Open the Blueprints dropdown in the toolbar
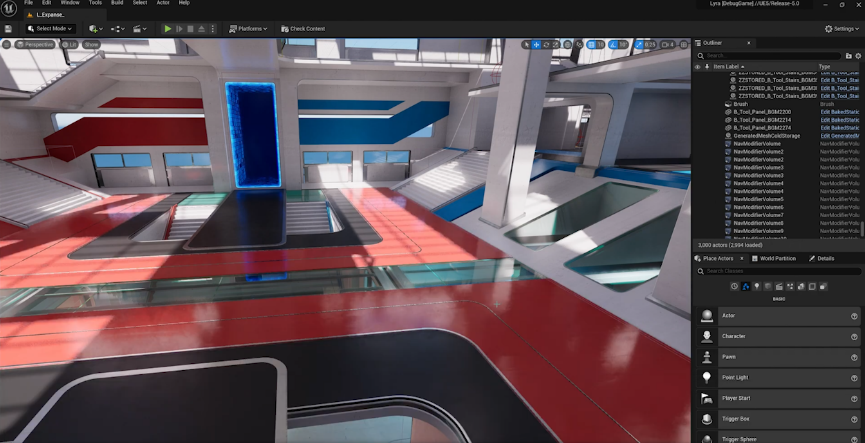The height and width of the screenshot is (443, 865). click(x=118, y=29)
